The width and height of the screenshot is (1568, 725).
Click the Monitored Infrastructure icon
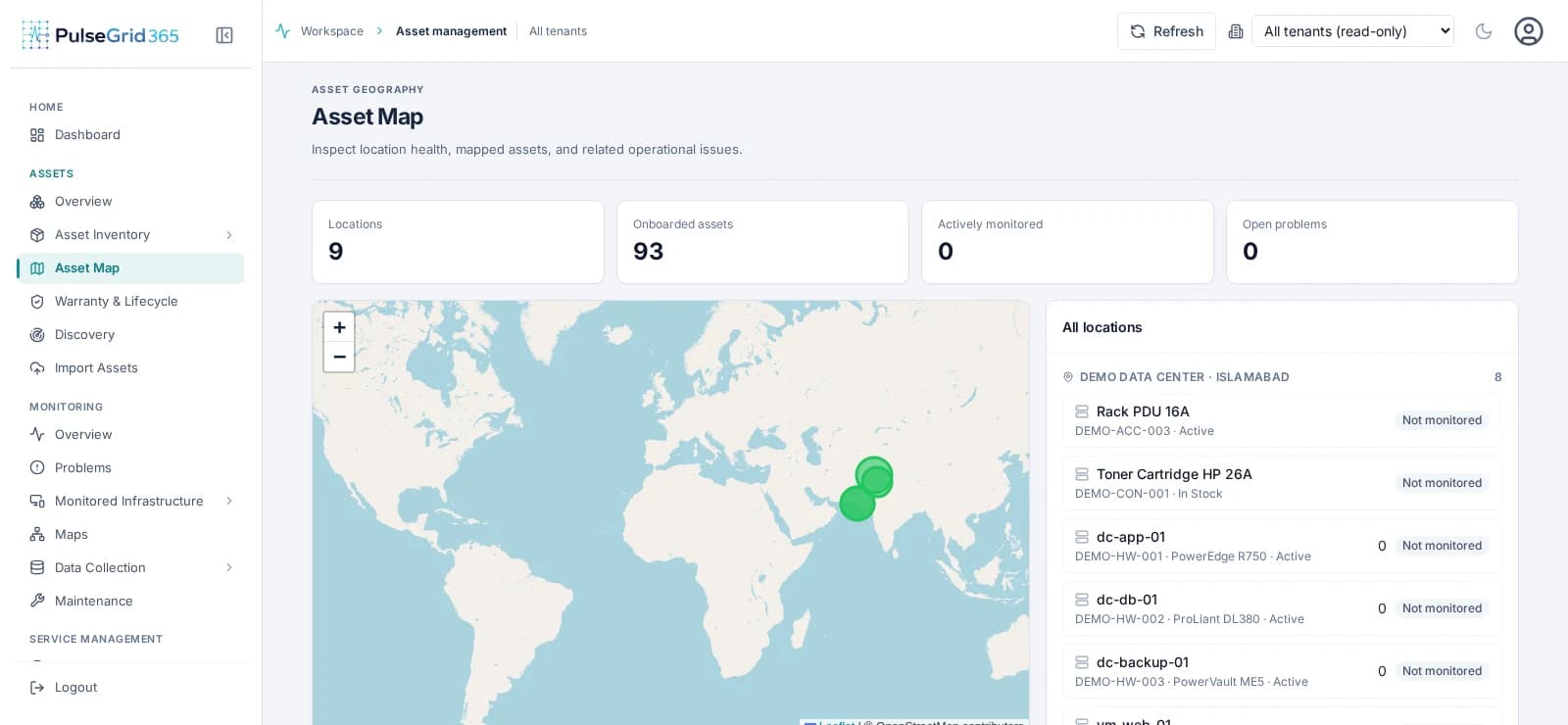coord(37,502)
